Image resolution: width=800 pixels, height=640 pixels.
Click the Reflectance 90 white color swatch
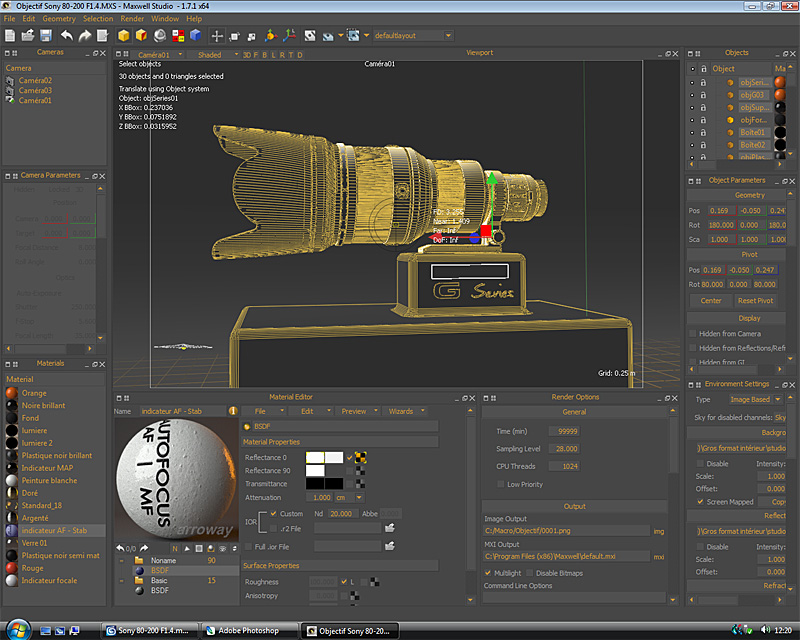pos(315,471)
